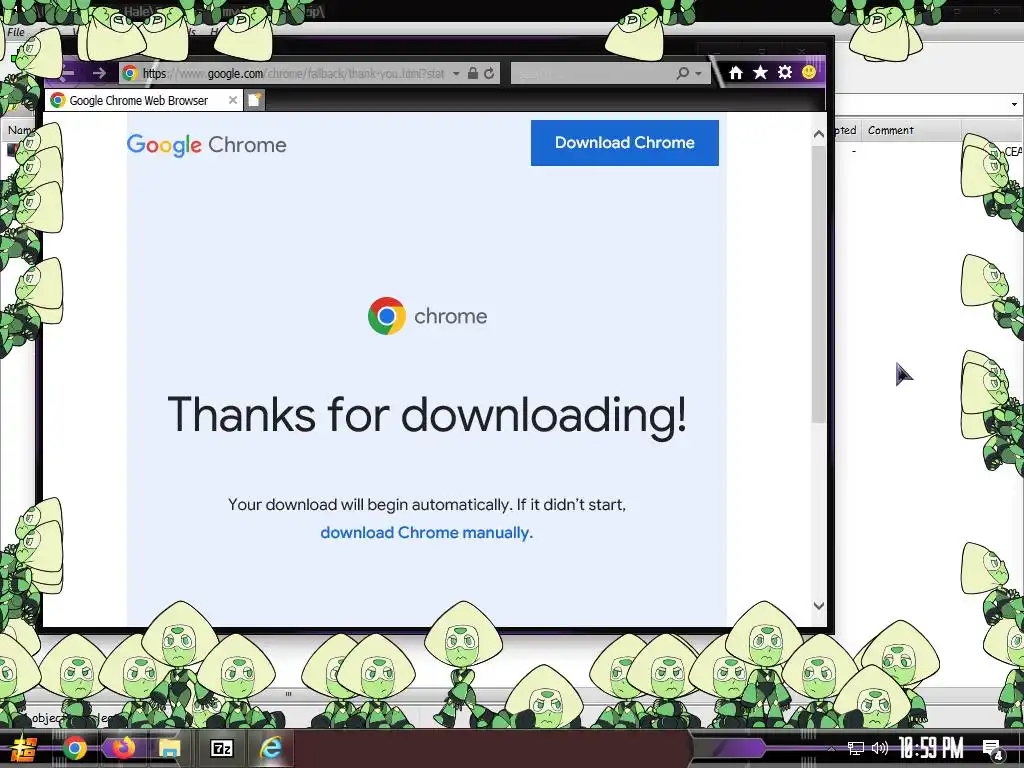Click the IE search input field
This screenshot has width=1024, height=768.
tap(591, 73)
